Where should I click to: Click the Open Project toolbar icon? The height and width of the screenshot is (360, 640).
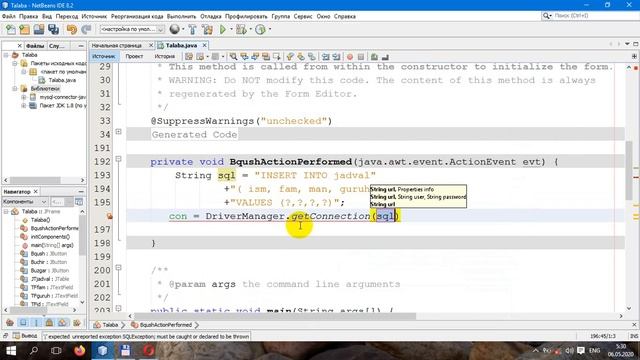click(39, 29)
